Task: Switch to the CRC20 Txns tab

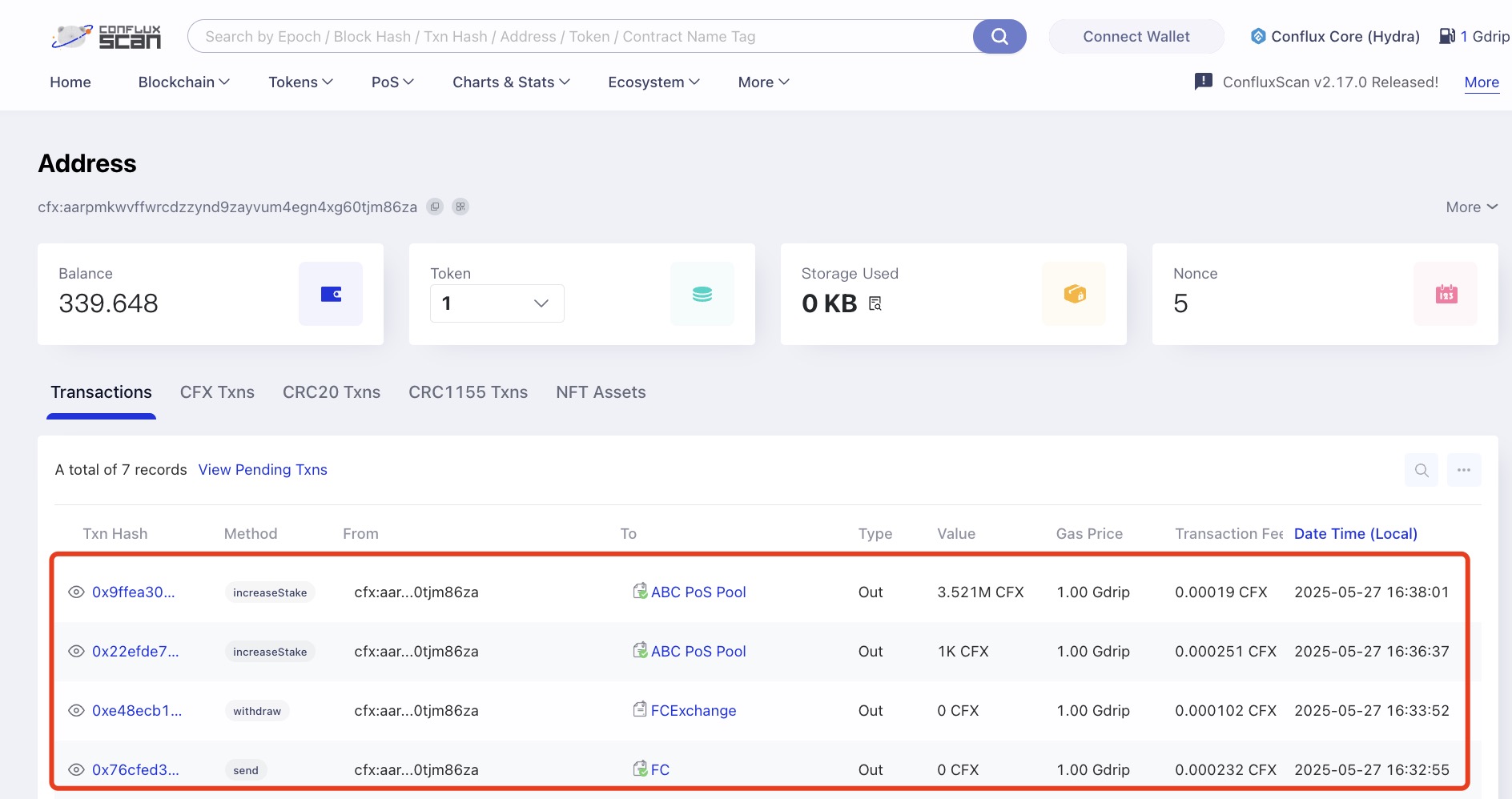Action: coord(332,392)
